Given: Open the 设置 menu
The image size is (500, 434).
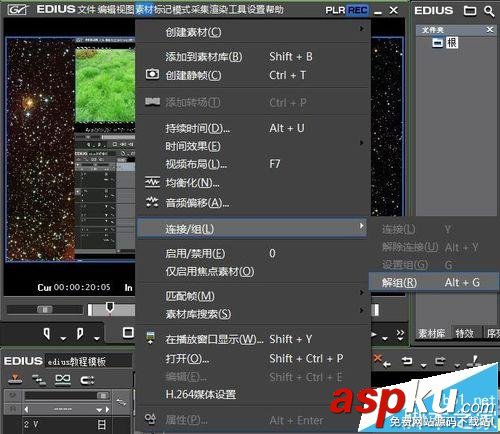Looking at the screenshot, I should click(x=256, y=9).
